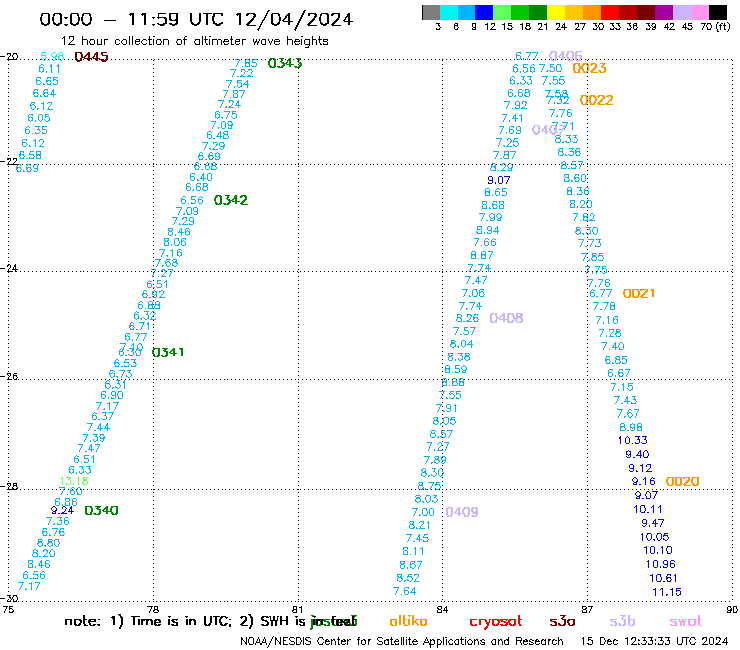Select the dark red time label 0445
740x650 pixels.
tap(92, 57)
